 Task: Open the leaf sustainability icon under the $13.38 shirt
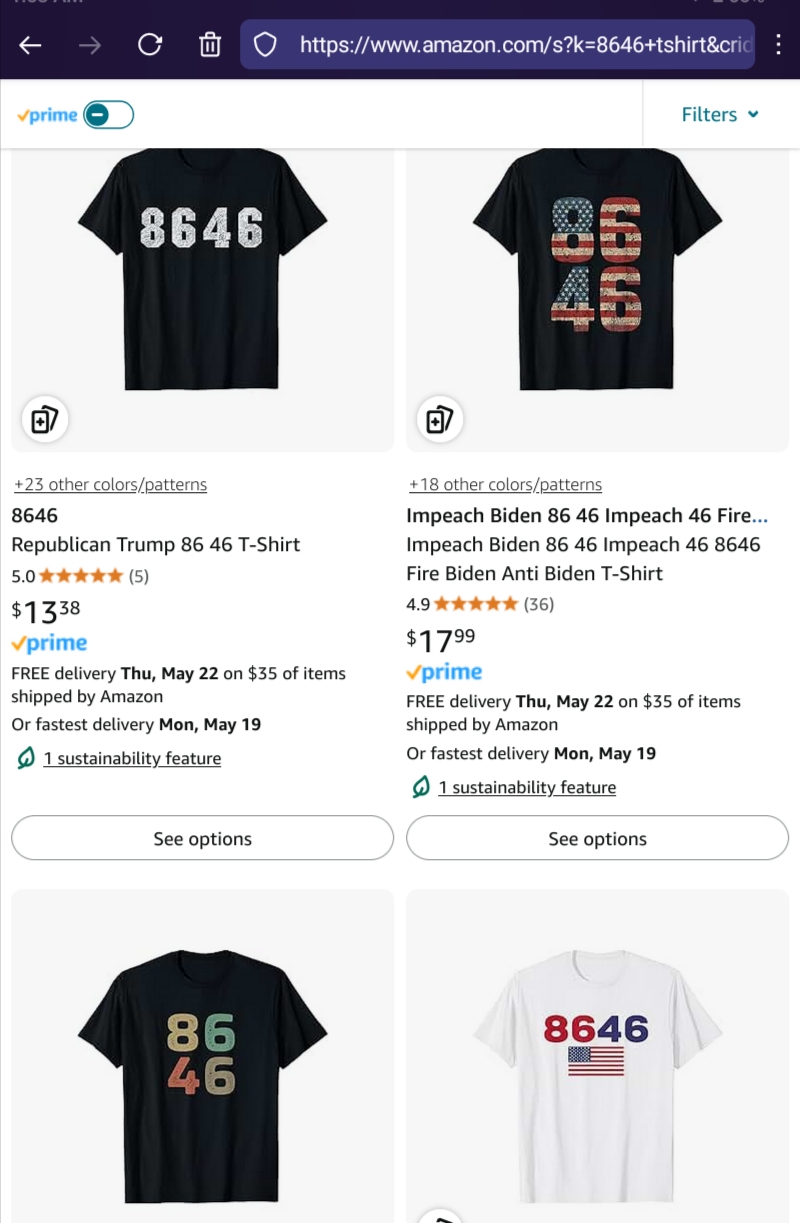coord(26,759)
